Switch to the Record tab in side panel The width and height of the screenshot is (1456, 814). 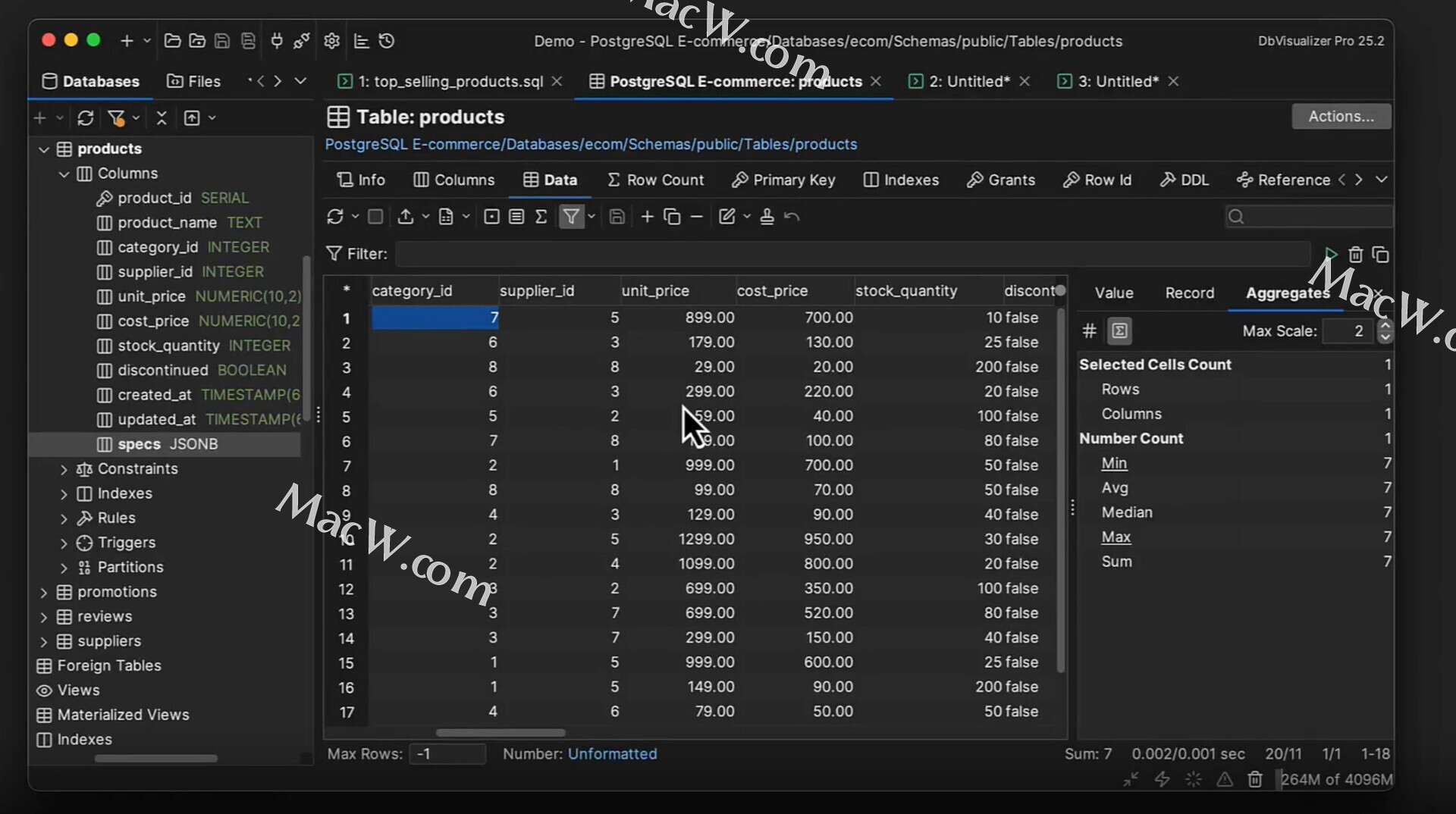point(1189,293)
